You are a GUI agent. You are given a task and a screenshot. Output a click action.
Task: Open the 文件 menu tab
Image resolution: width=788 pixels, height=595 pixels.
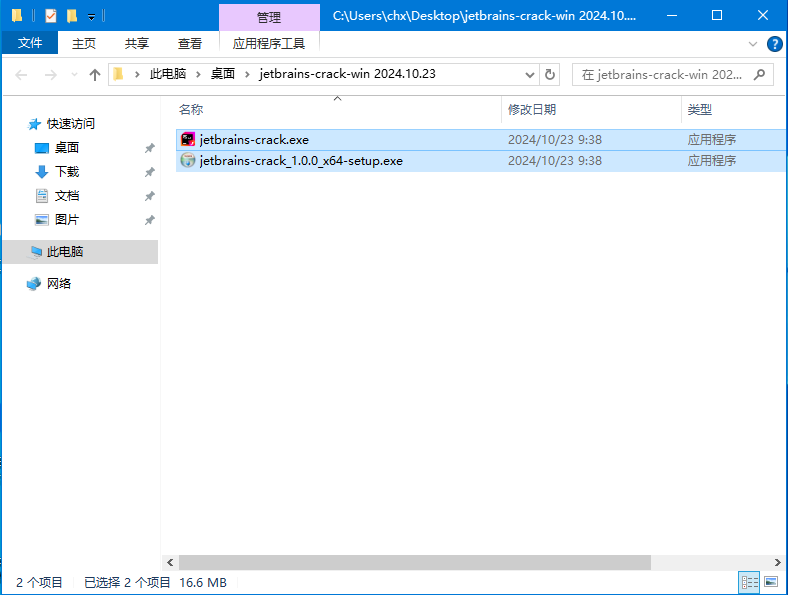(30, 43)
